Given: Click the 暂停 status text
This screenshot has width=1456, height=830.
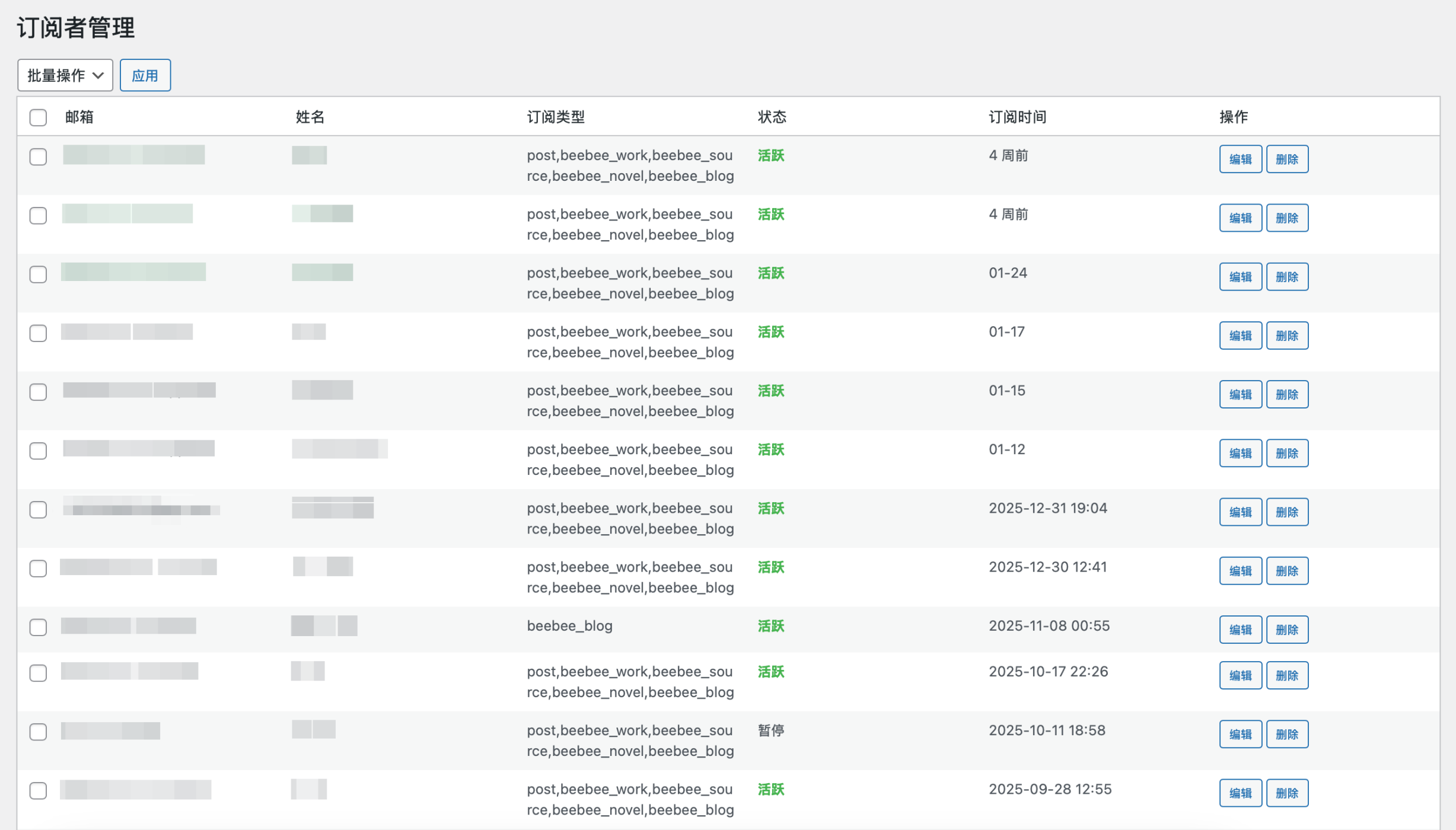Looking at the screenshot, I should [x=771, y=730].
